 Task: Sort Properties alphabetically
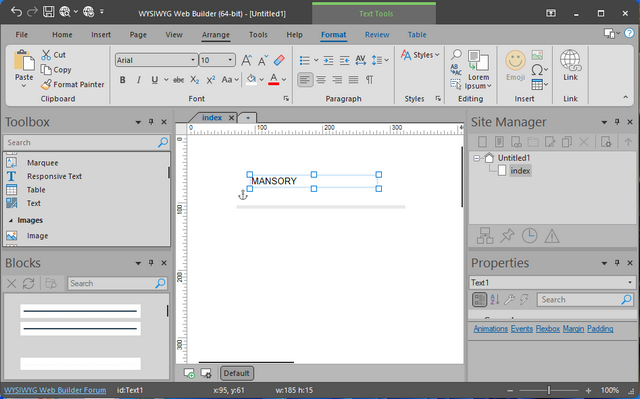click(x=495, y=300)
